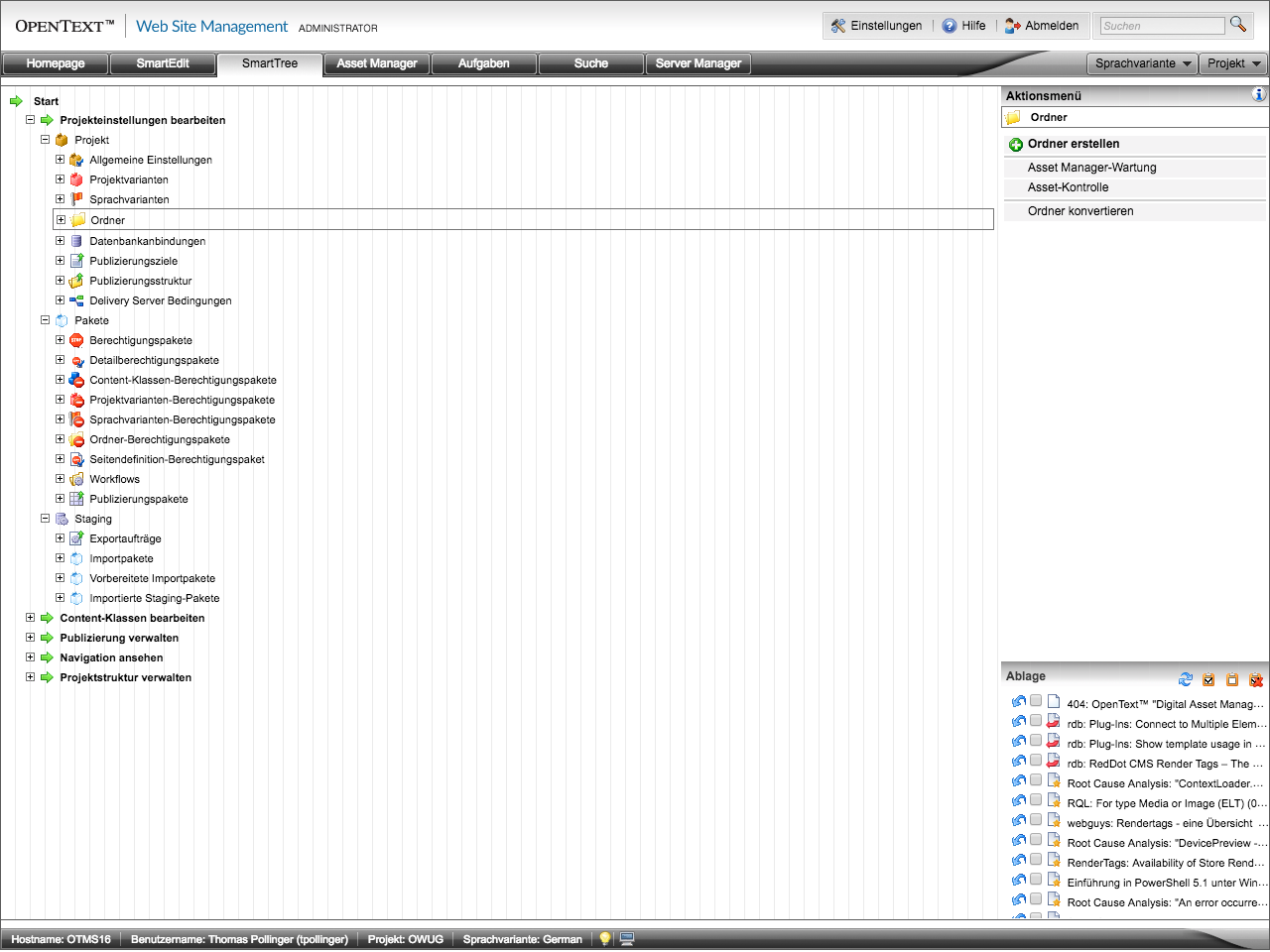Check the box for 'Einführung in PowerShell' entry

pos(1036,881)
